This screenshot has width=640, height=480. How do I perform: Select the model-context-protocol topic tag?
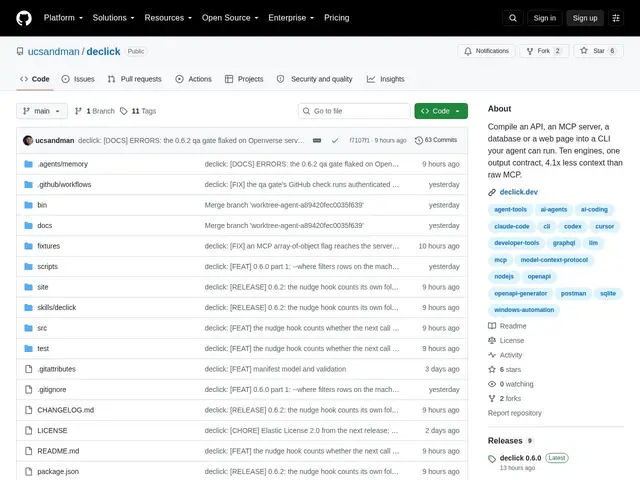554,260
